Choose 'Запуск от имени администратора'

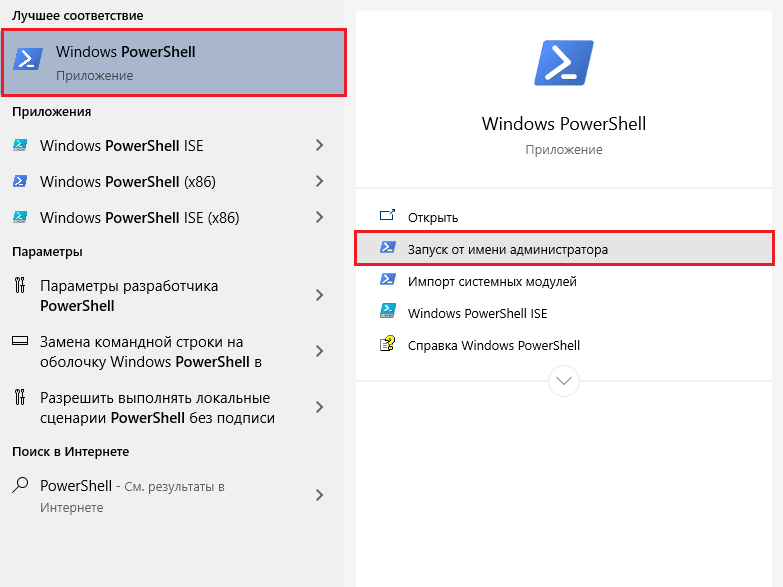tap(564, 248)
